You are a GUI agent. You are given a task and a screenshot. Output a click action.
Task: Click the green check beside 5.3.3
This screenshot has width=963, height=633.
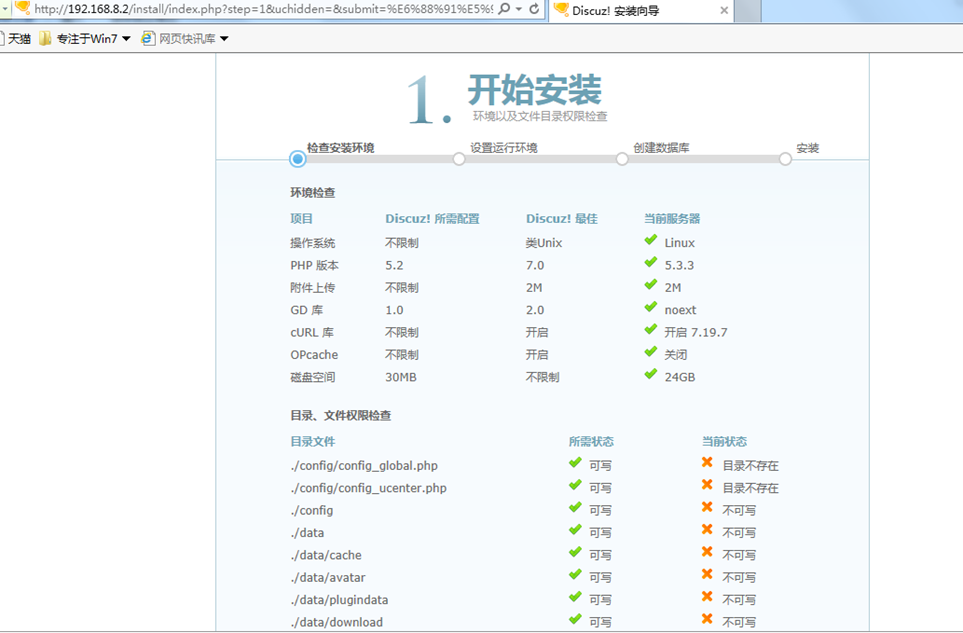pyautogui.click(x=651, y=262)
